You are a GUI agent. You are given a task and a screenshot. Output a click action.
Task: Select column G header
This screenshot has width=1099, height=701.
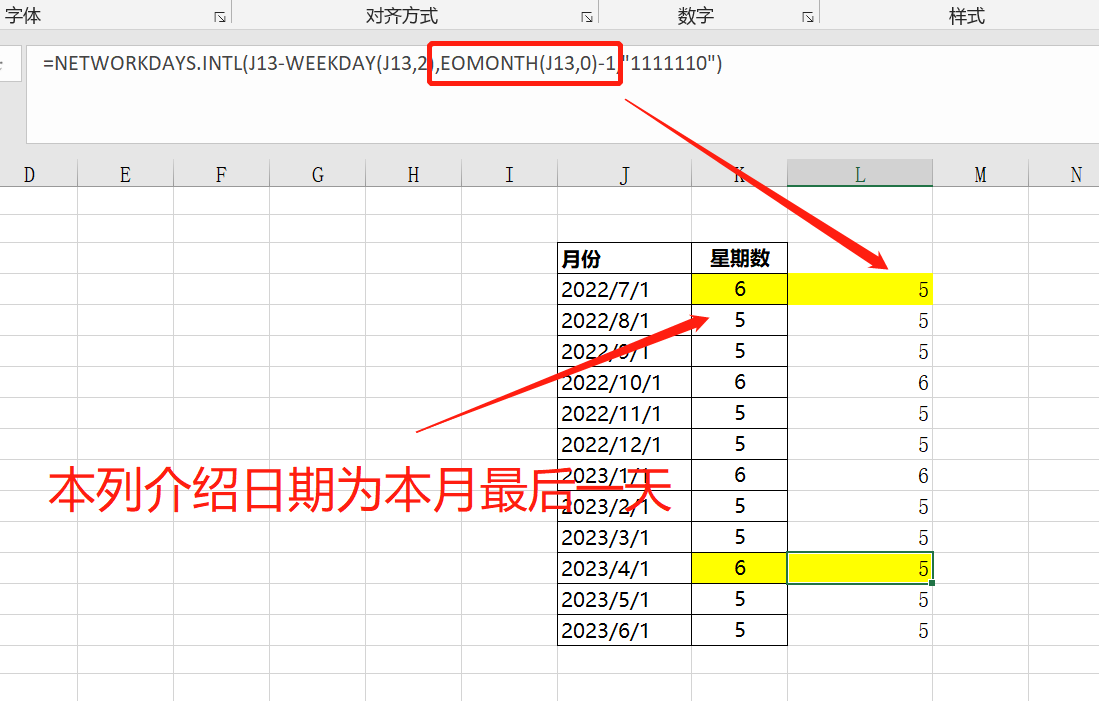(x=318, y=175)
